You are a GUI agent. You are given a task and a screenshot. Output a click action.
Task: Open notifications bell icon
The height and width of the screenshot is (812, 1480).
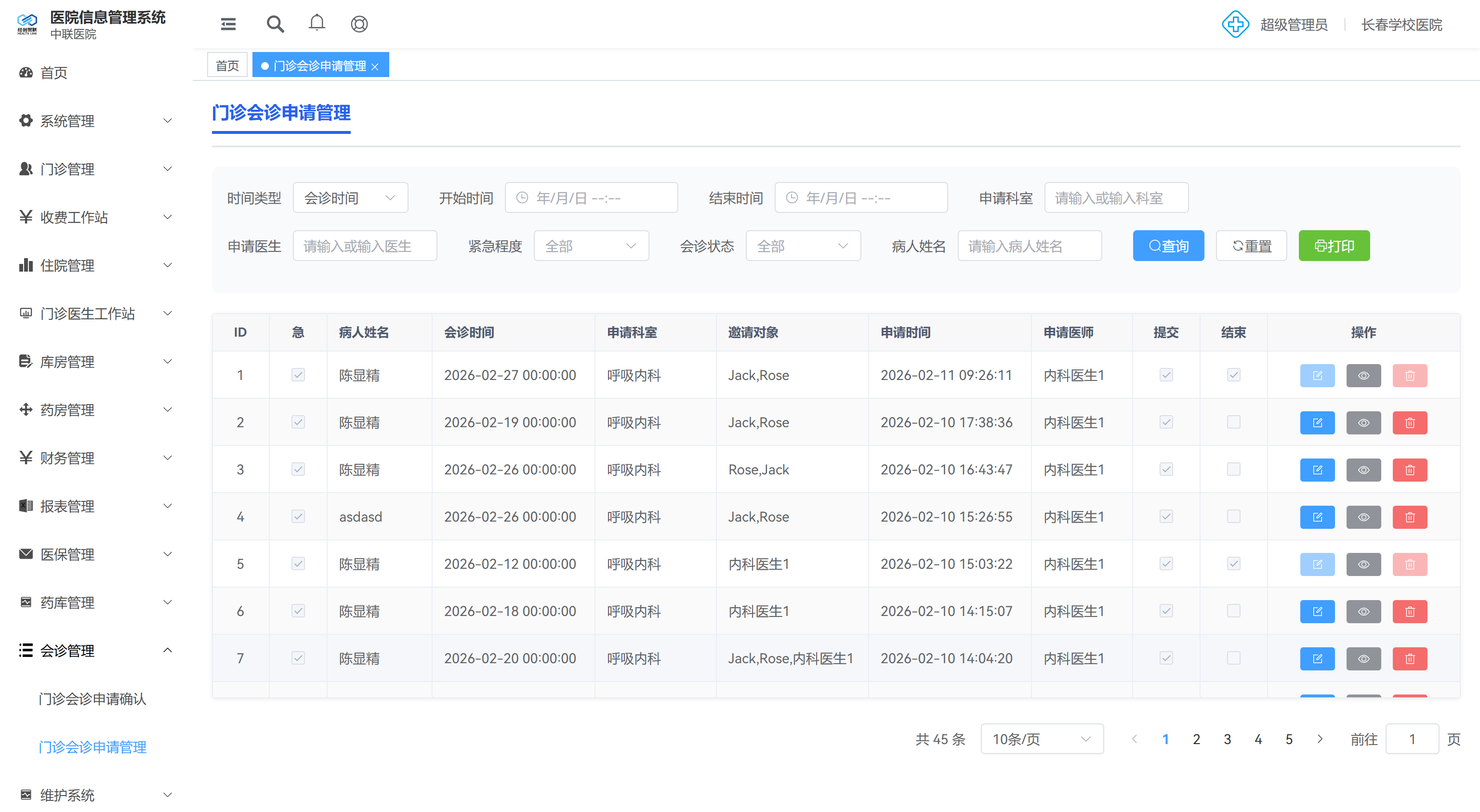[317, 24]
